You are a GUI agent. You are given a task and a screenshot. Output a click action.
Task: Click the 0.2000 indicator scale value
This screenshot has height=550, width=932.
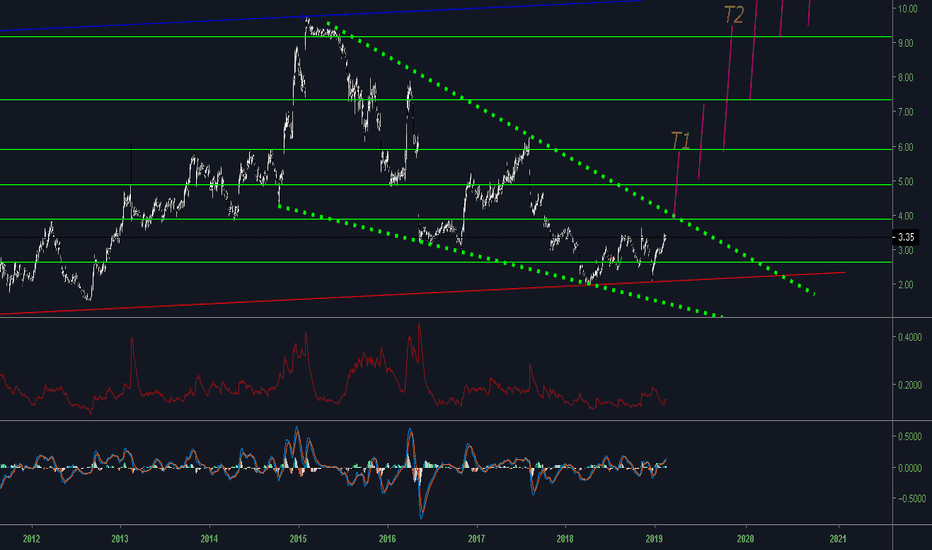910,385
